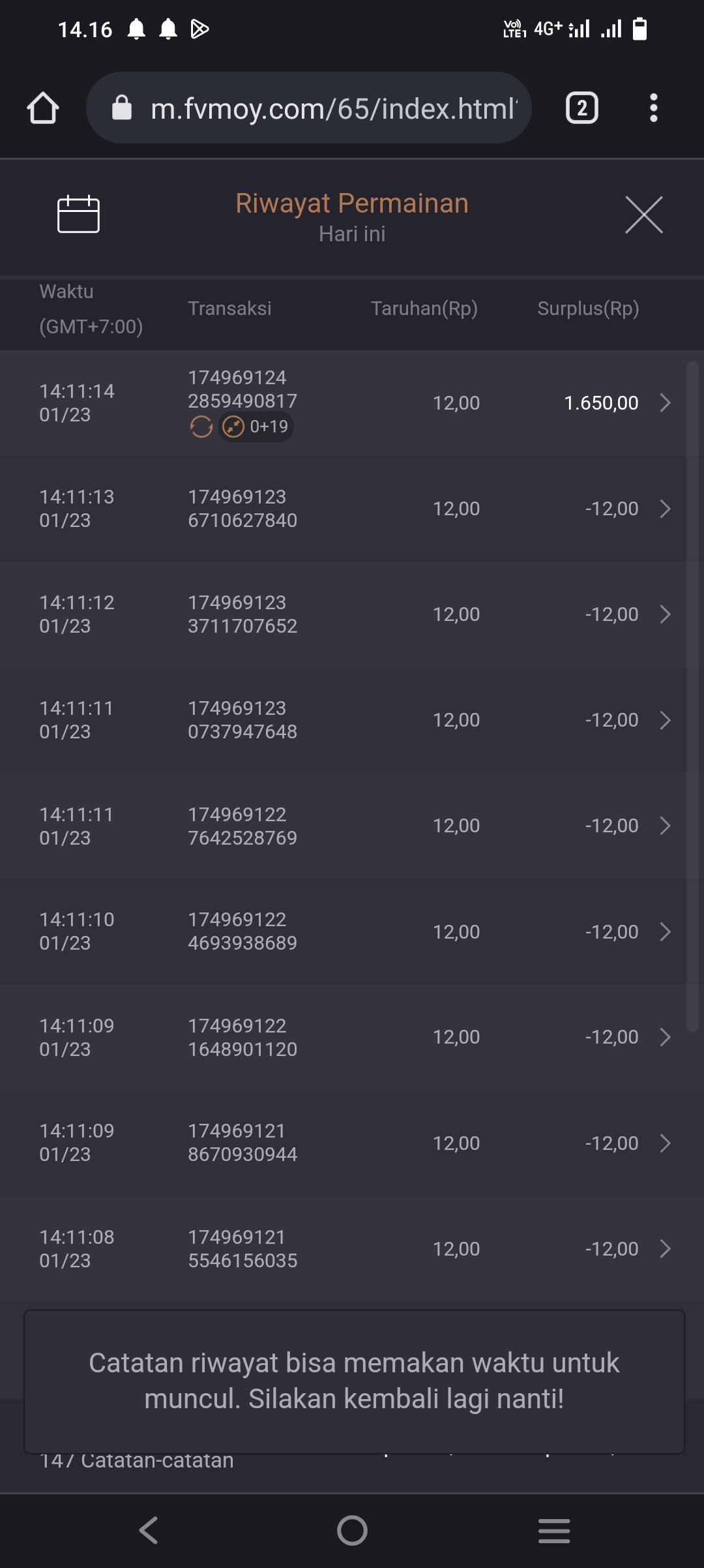Expand details for transaction ending 6710627840
Viewport: 704px width, 1568px height.
(x=665, y=509)
